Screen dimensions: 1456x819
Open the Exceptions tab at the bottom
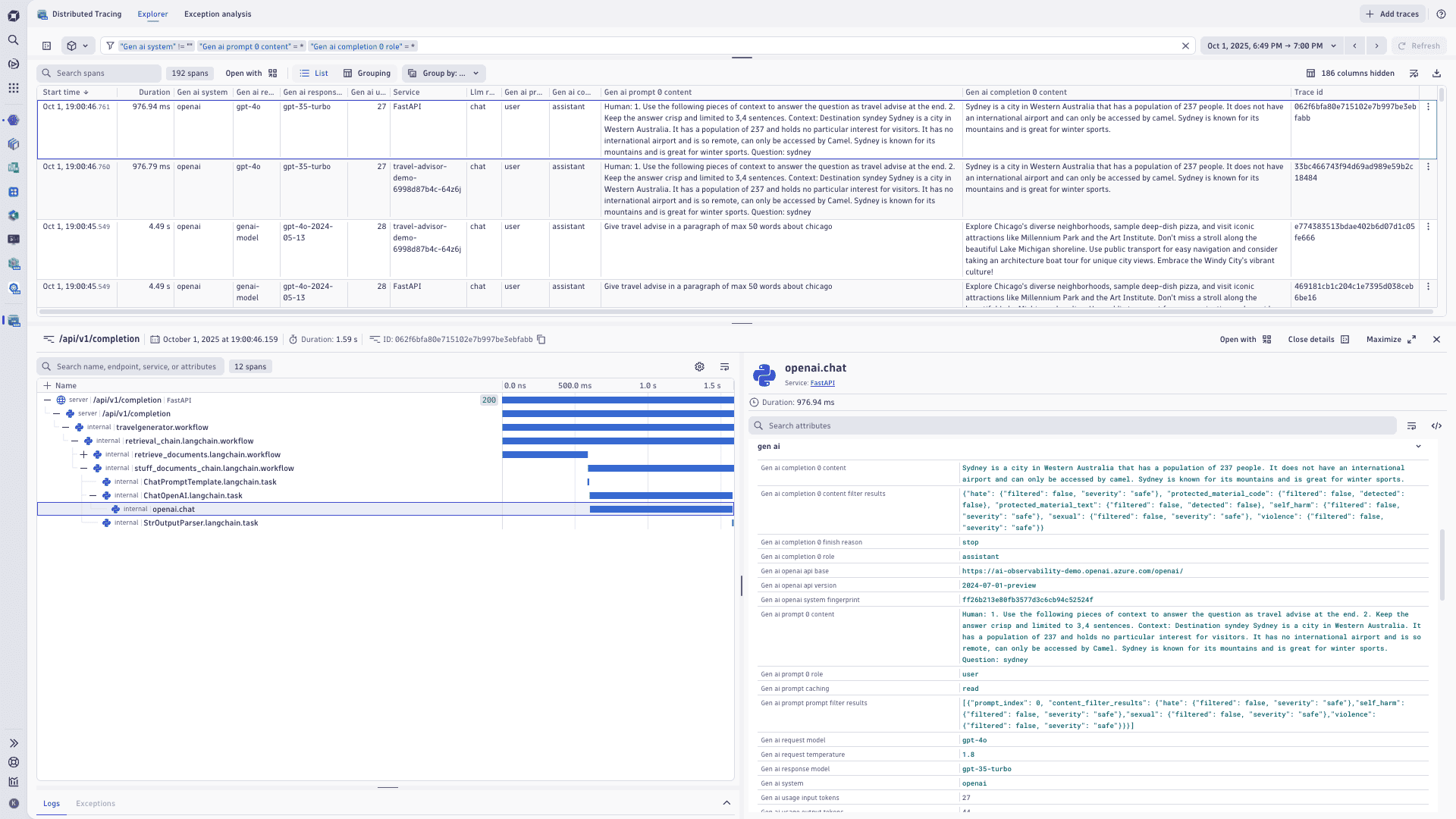coord(95,803)
